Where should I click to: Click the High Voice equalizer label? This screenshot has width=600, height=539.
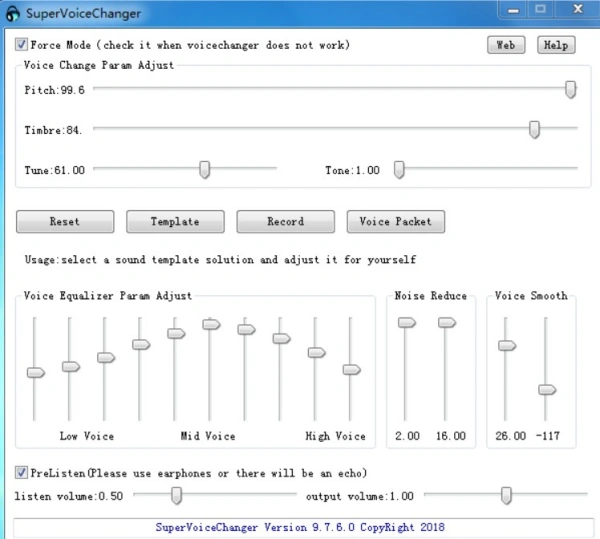click(x=335, y=436)
